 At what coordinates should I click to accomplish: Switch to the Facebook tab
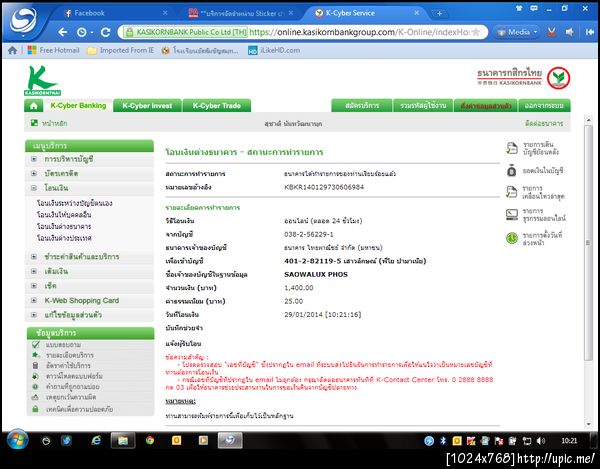(89, 13)
